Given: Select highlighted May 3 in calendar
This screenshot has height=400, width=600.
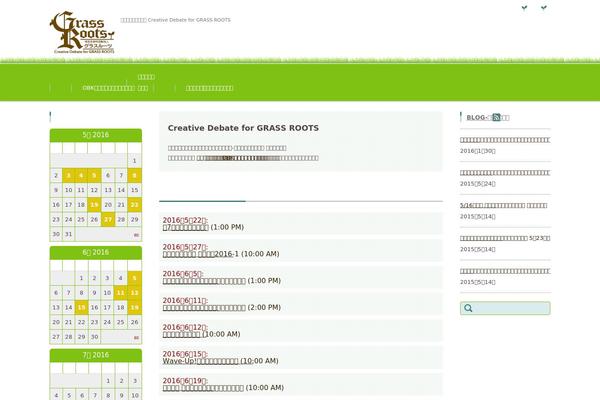Looking at the screenshot, I should 68,175.
